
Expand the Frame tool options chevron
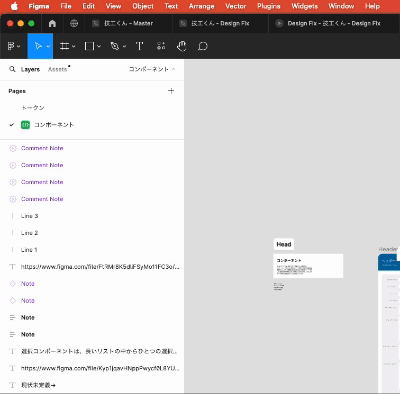[74, 46]
